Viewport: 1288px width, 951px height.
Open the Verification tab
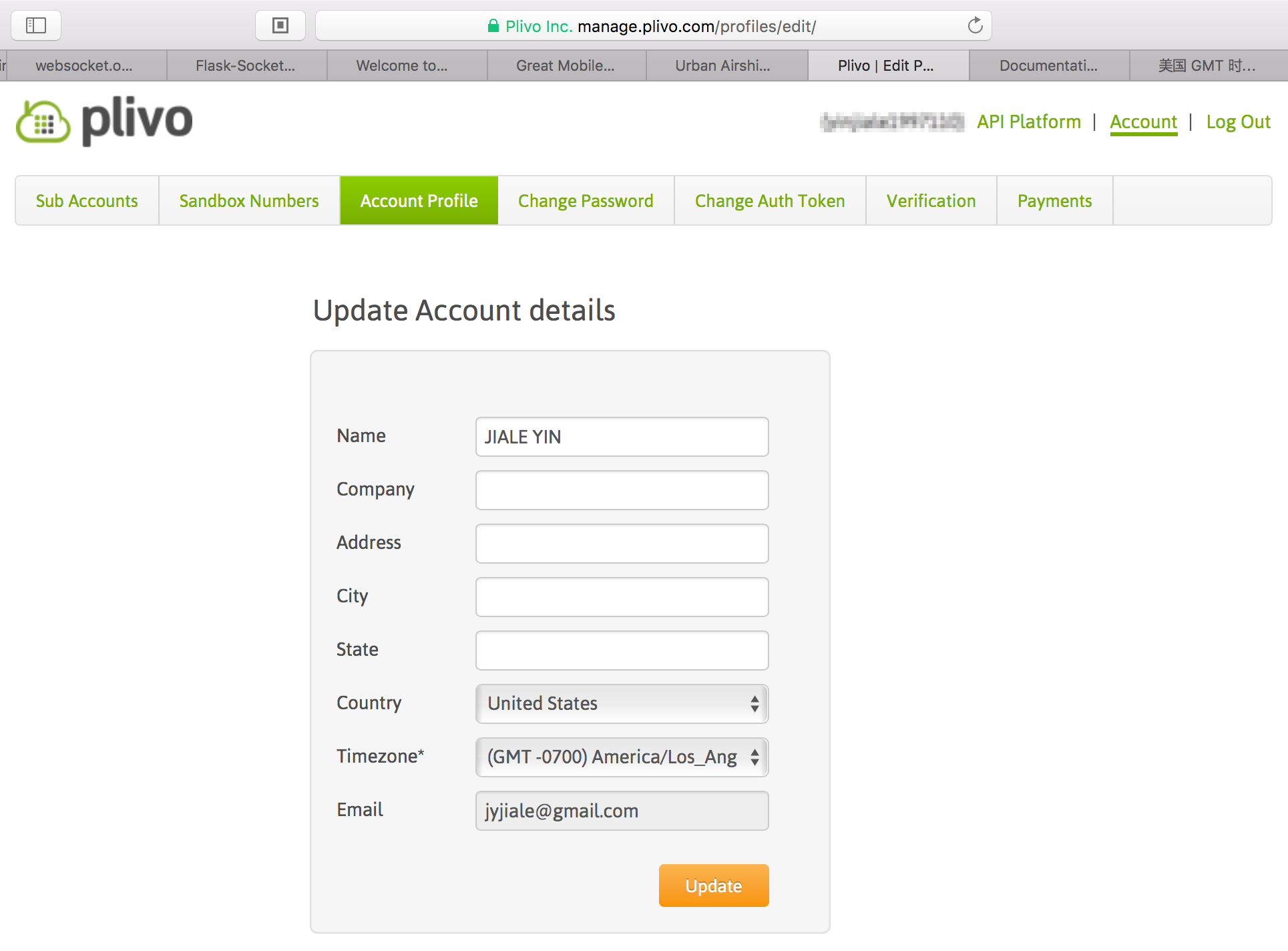[x=931, y=201]
